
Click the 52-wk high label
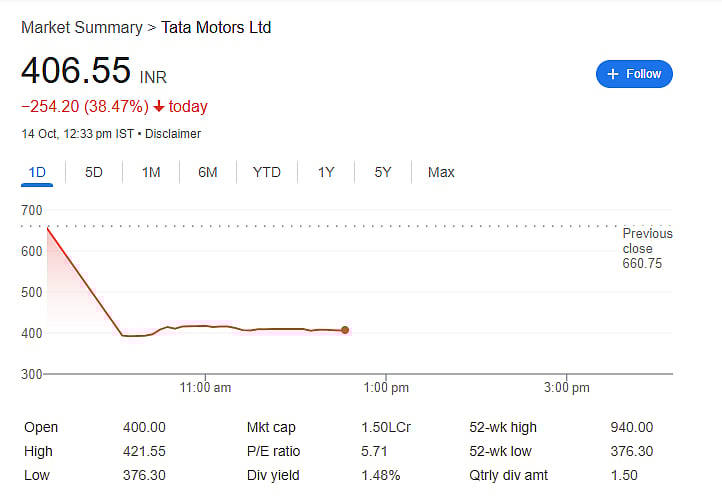pyautogui.click(x=501, y=427)
